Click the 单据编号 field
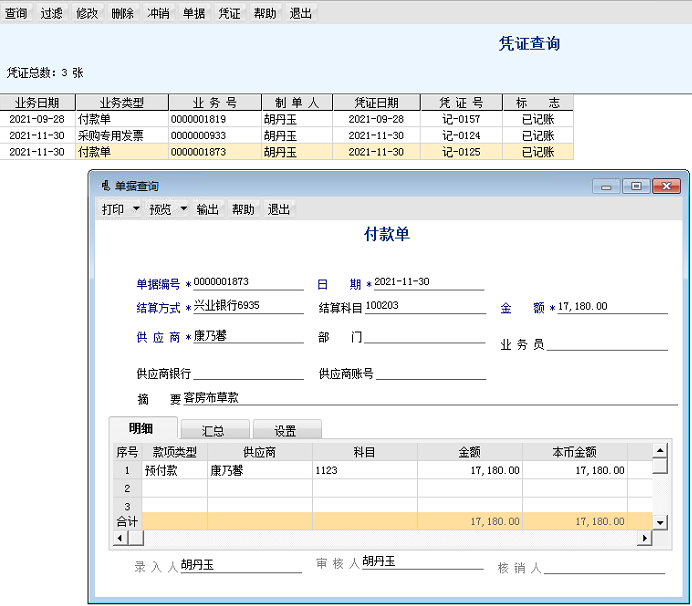The width and height of the screenshot is (692, 606). tap(248, 282)
